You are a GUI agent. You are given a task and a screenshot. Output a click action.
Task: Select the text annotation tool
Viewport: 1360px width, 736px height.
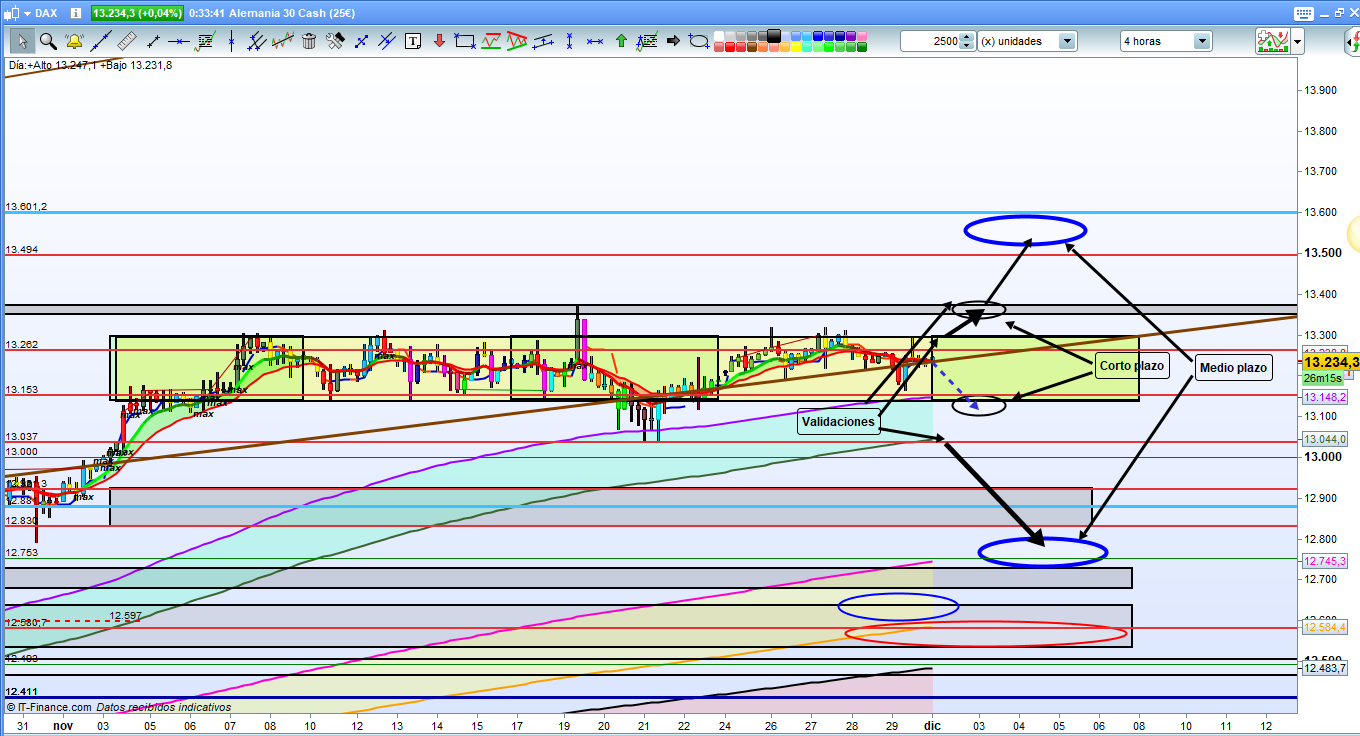(x=413, y=41)
